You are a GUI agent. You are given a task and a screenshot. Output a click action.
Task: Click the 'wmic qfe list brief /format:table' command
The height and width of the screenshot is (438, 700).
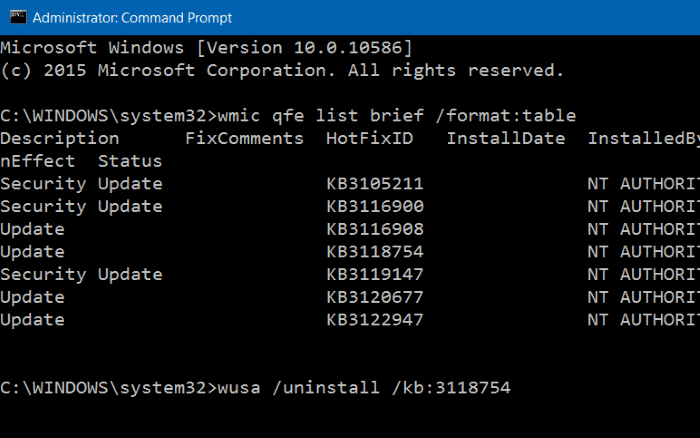tap(397, 116)
